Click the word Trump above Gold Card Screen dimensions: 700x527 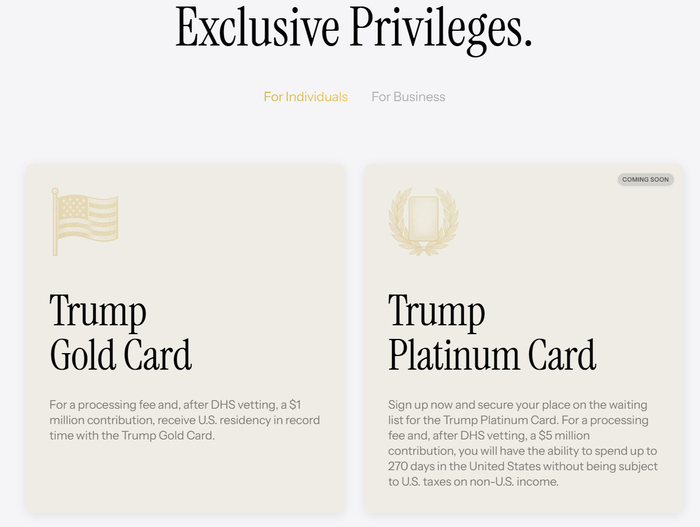click(x=98, y=311)
